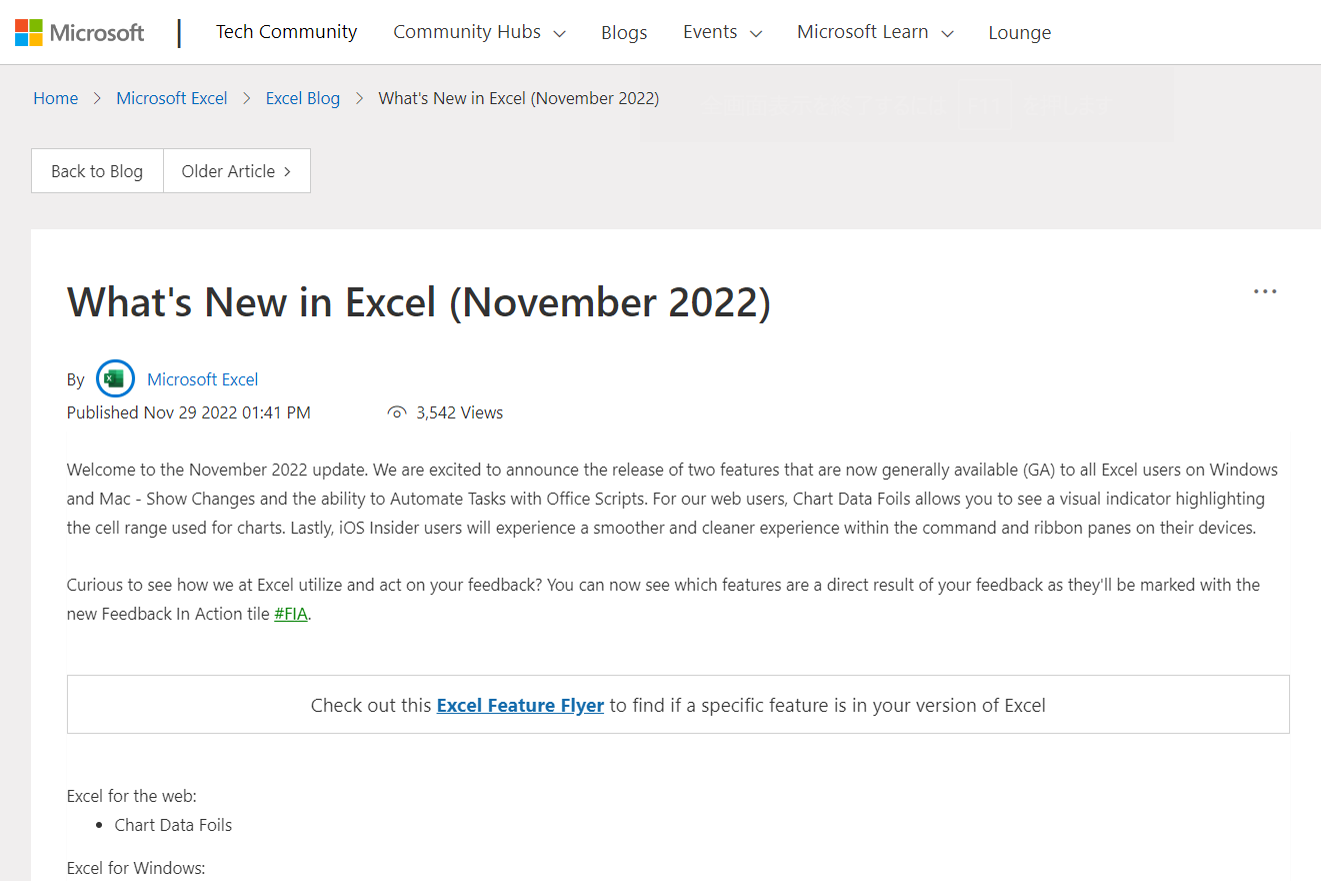Go to the Excel Blog breadcrumb link

pyautogui.click(x=302, y=98)
